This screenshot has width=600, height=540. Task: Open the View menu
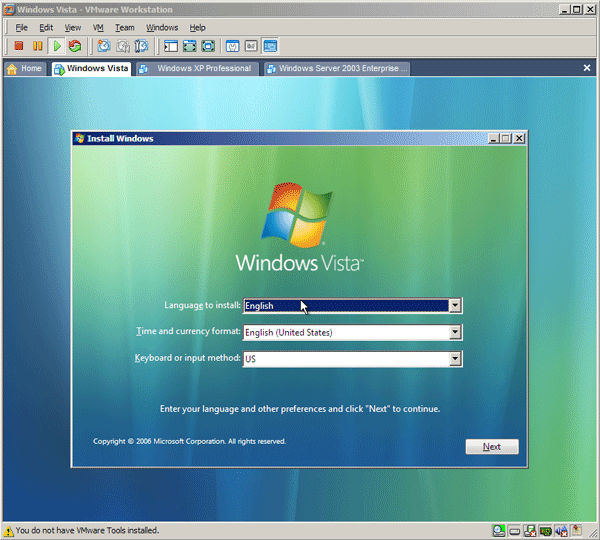pyautogui.click(x=73, y=28)
